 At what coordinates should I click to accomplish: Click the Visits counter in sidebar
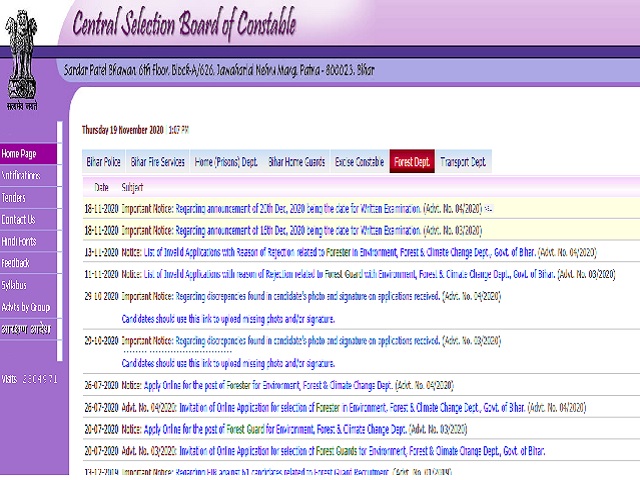[29, 379]
